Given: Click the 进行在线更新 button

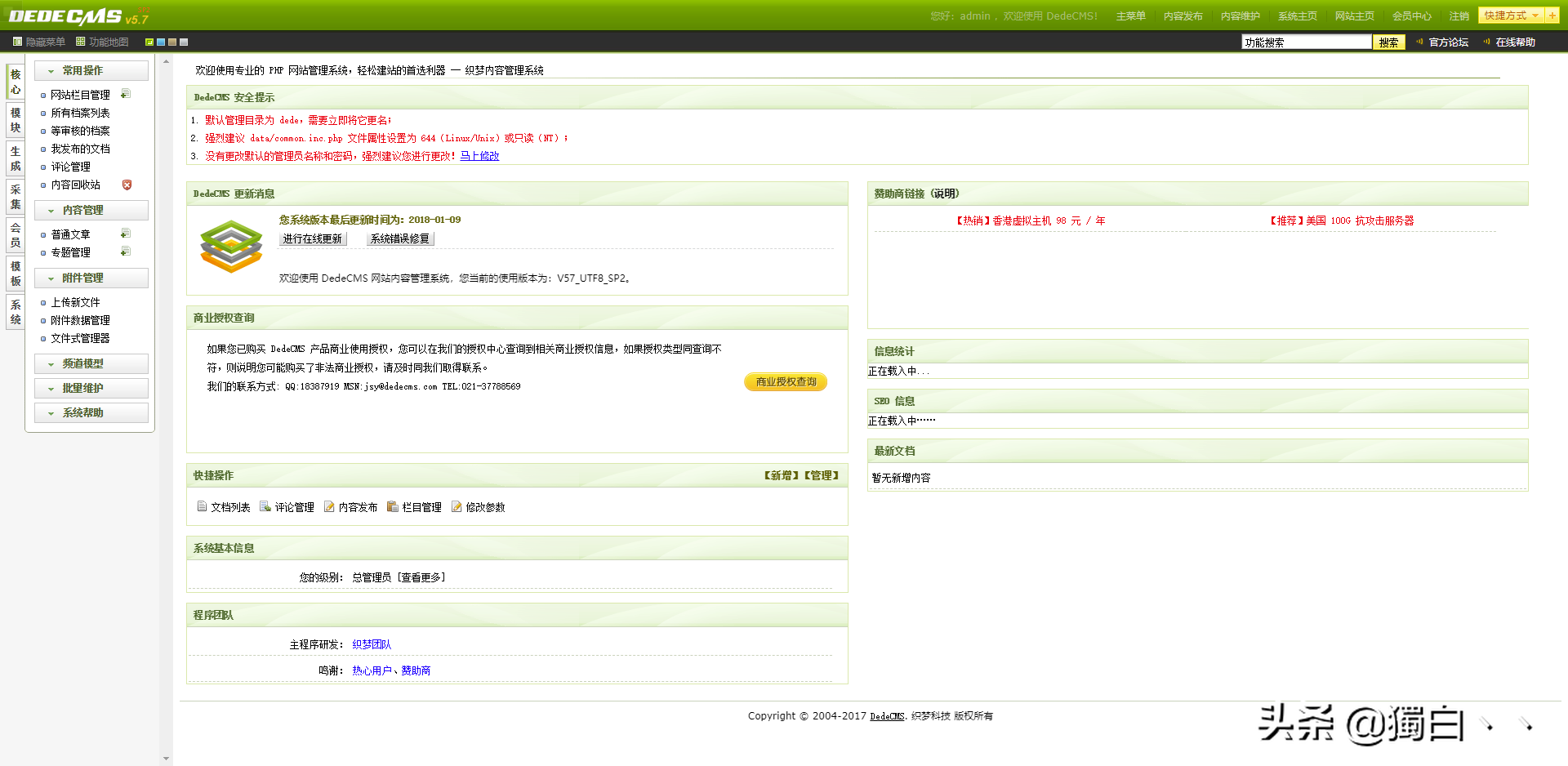Looking at the screenshot, I should 313,238.
